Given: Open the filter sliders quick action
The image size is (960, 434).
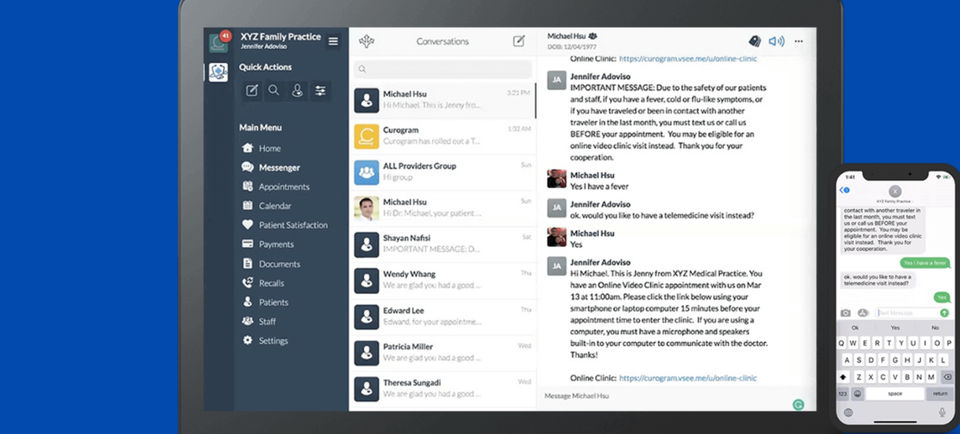Looking at the screenshot, I should coord(320,91).
